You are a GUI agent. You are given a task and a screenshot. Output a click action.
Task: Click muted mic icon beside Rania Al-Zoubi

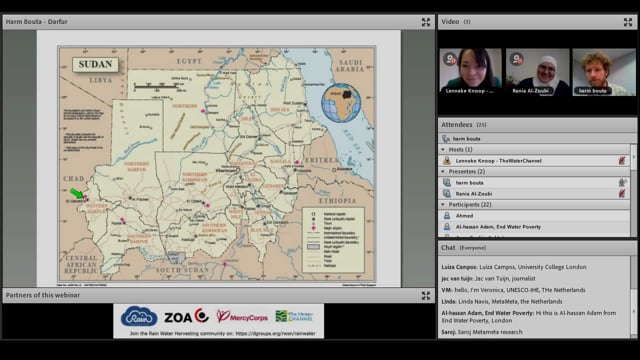pyautogui.click(x=622, y=194)
